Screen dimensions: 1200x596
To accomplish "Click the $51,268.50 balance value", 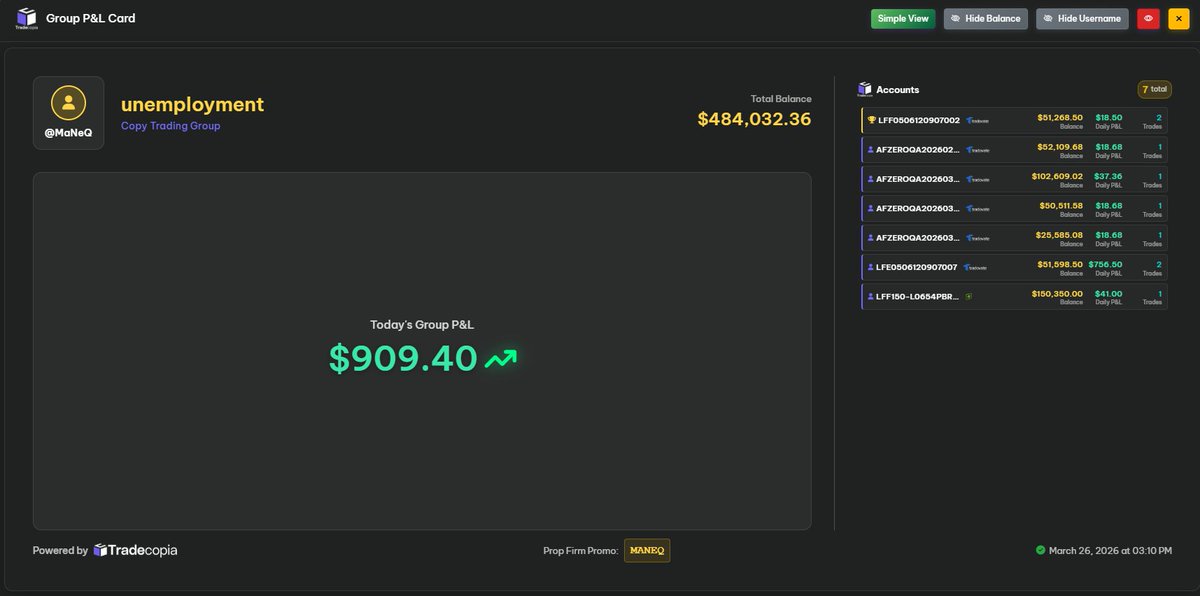I will (x=1060, y=117).
